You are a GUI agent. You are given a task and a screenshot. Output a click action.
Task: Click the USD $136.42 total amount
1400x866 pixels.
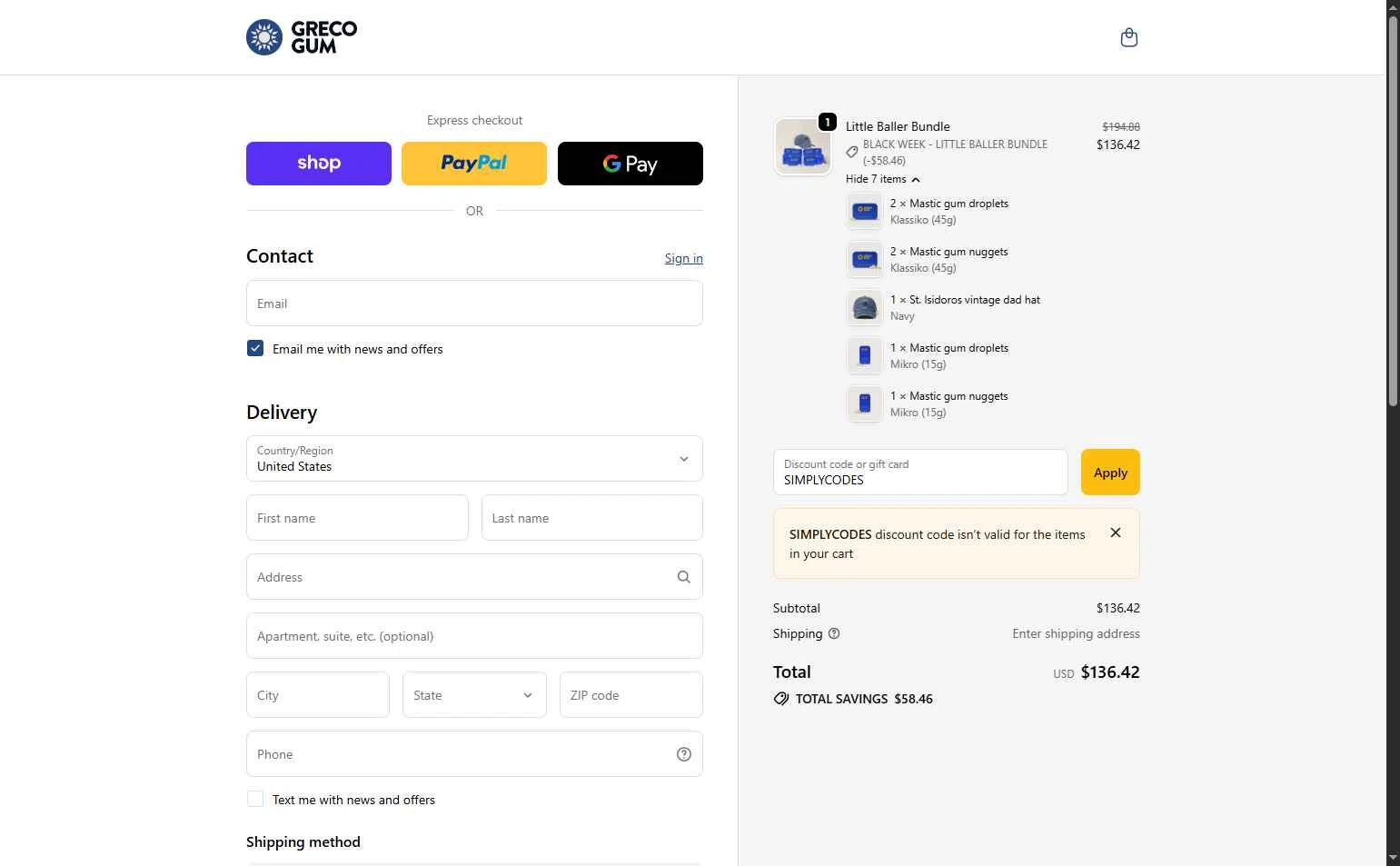tap(1097, 672)
